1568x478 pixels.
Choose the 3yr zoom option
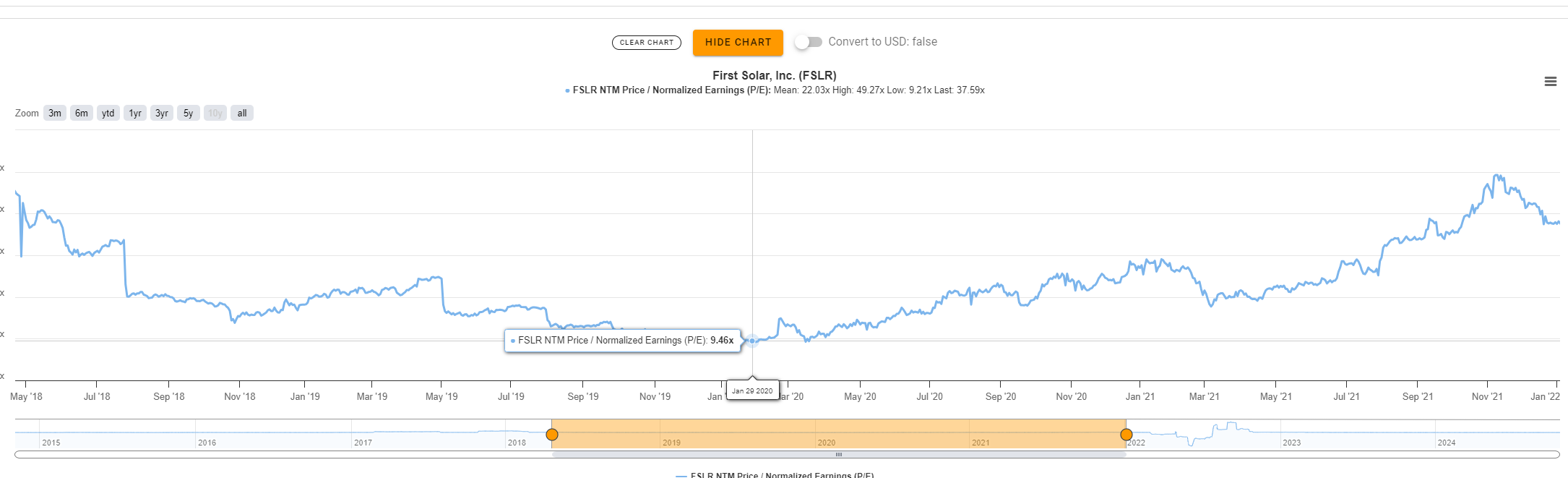pos(162,113)
